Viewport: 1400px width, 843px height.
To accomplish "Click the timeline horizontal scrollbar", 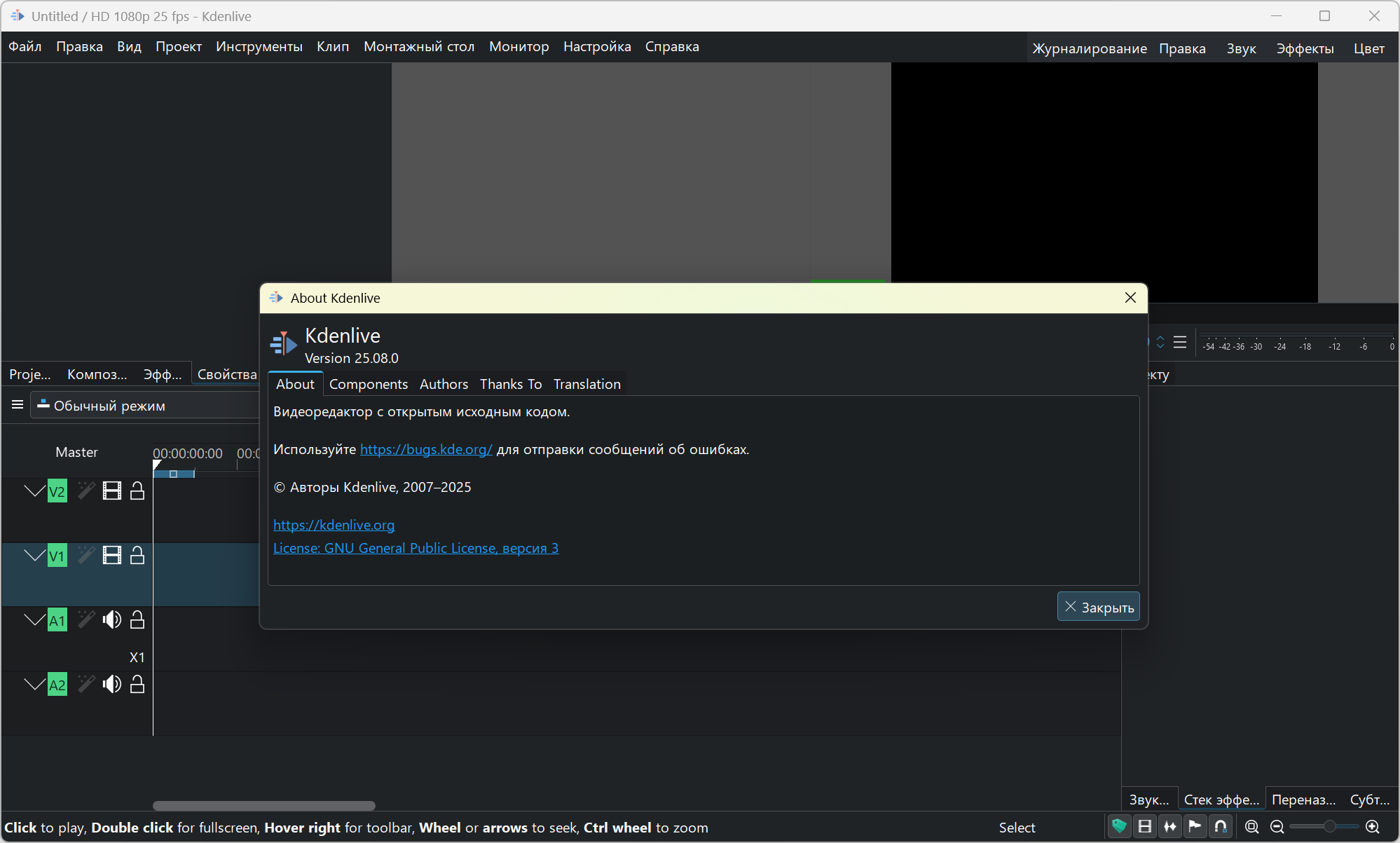I will pos(264,805).
